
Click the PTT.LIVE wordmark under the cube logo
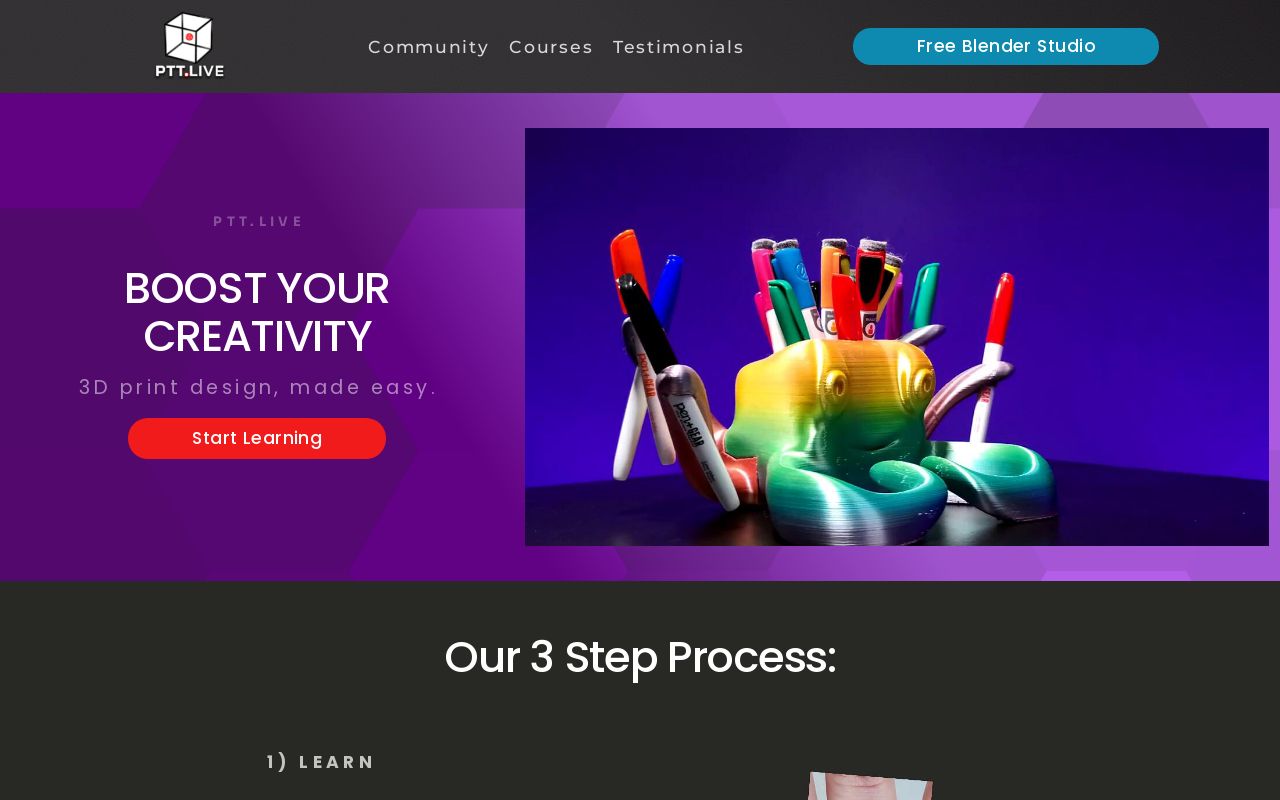pos(189,71)
